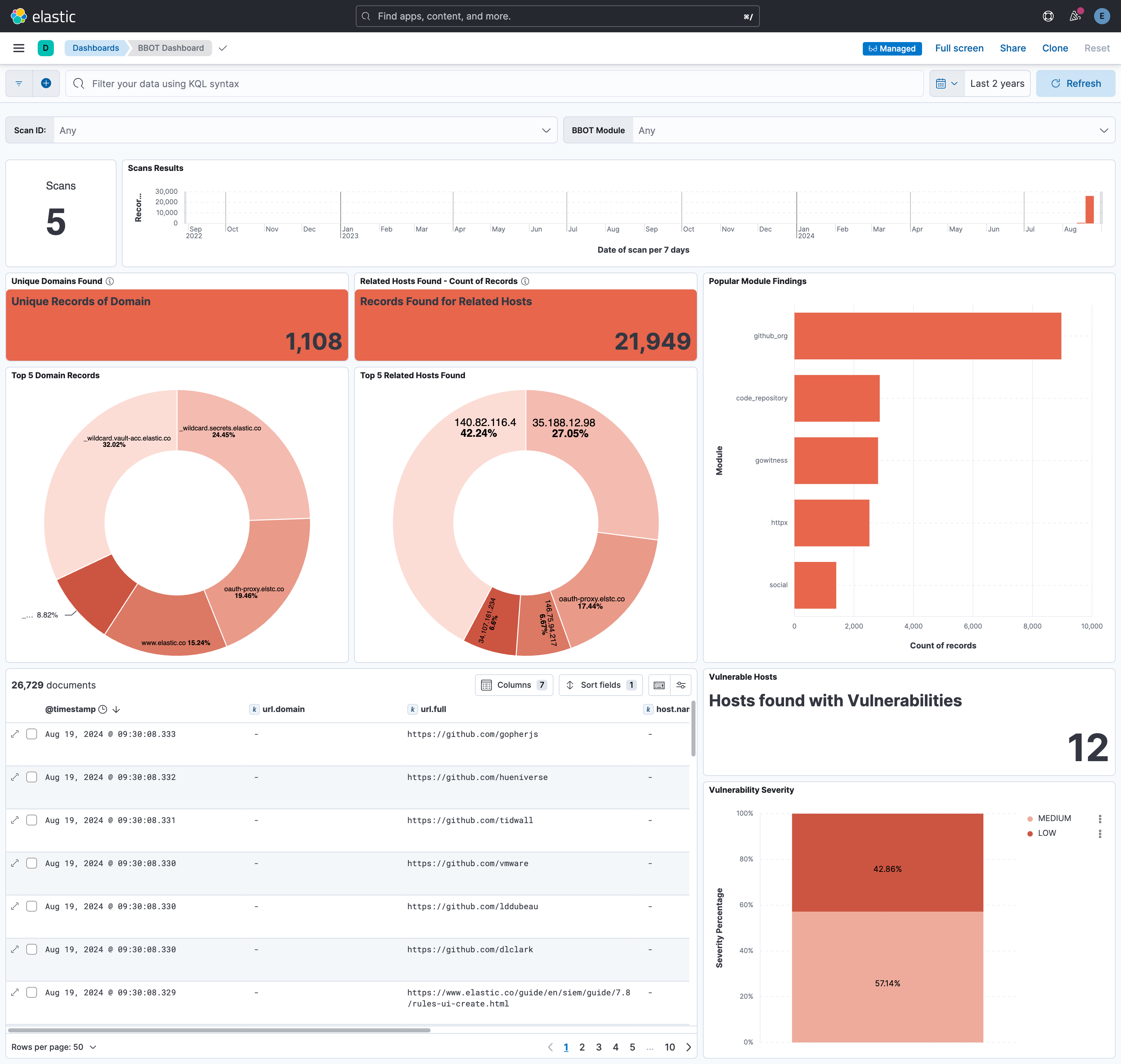Expand the gopherjs document row
The height and width of the screenshot is (1064, 1121).
pos(15,734)
